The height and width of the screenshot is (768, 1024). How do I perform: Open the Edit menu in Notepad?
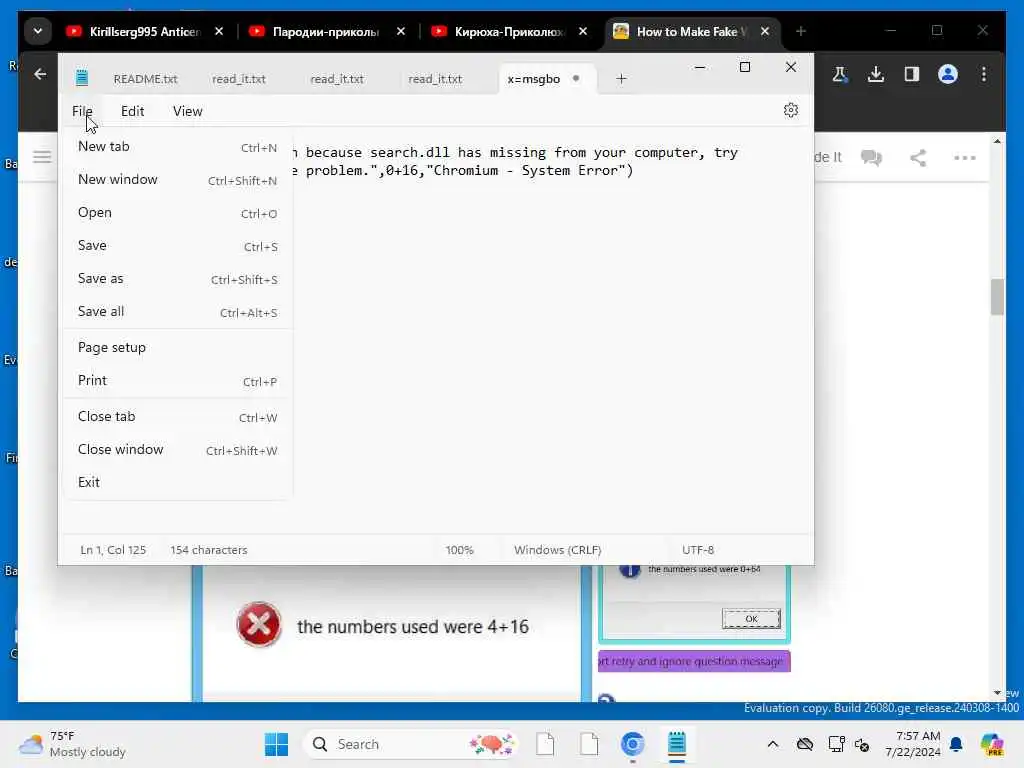pos(133,111)
